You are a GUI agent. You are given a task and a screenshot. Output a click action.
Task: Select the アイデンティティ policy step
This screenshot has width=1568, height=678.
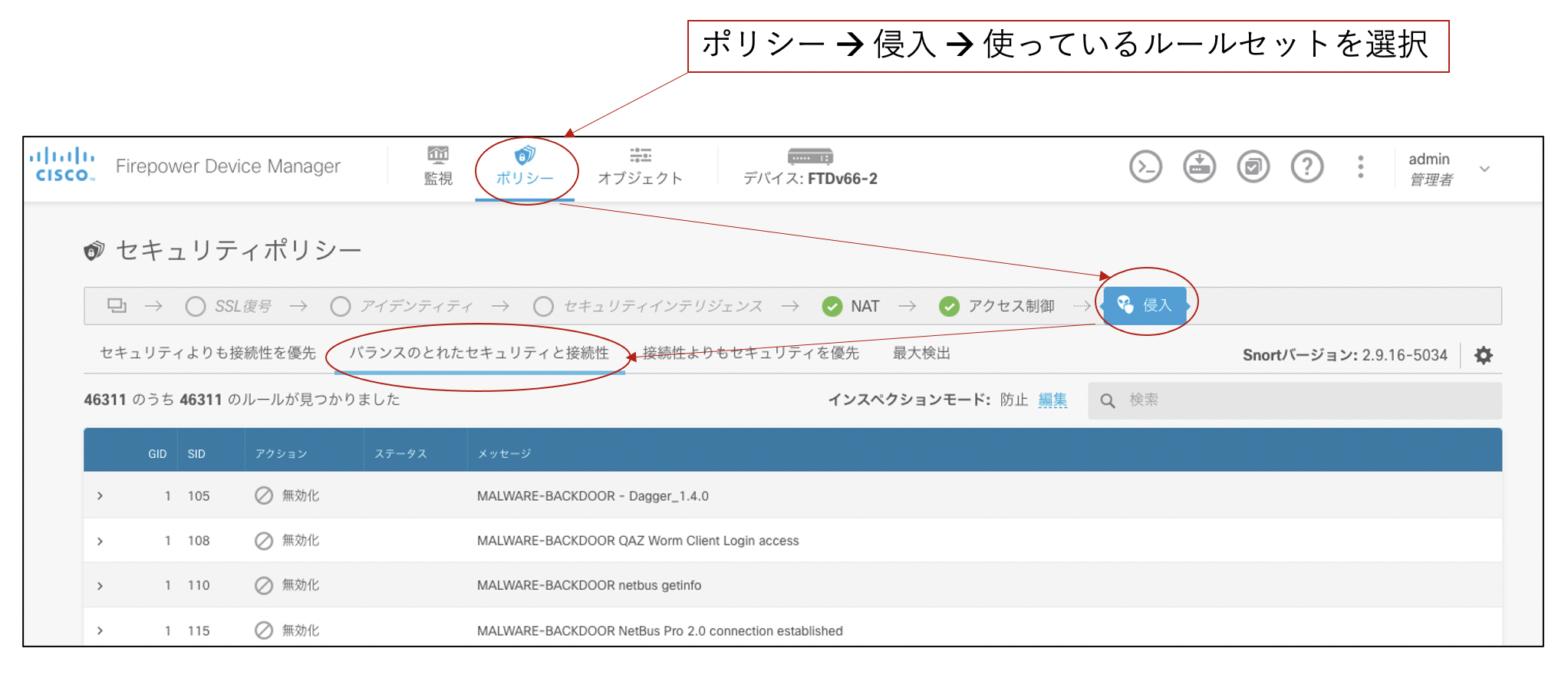tap(402, 306)
